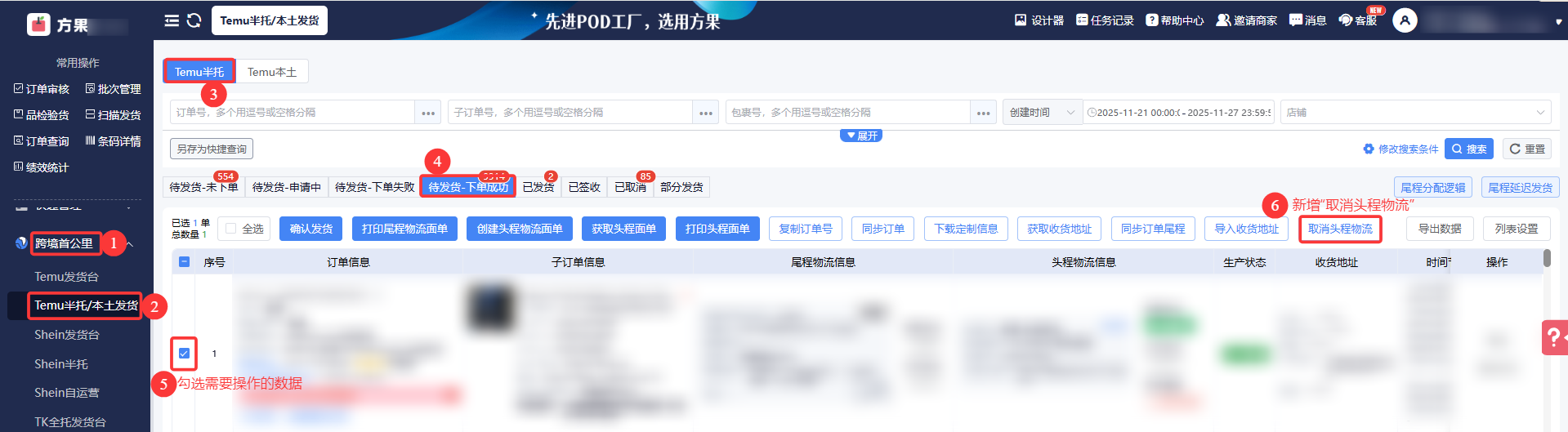Open Shein发货台 in the sidebar
The width and height of the screenshot is (1568, 432).
click(x=67, y=335)
